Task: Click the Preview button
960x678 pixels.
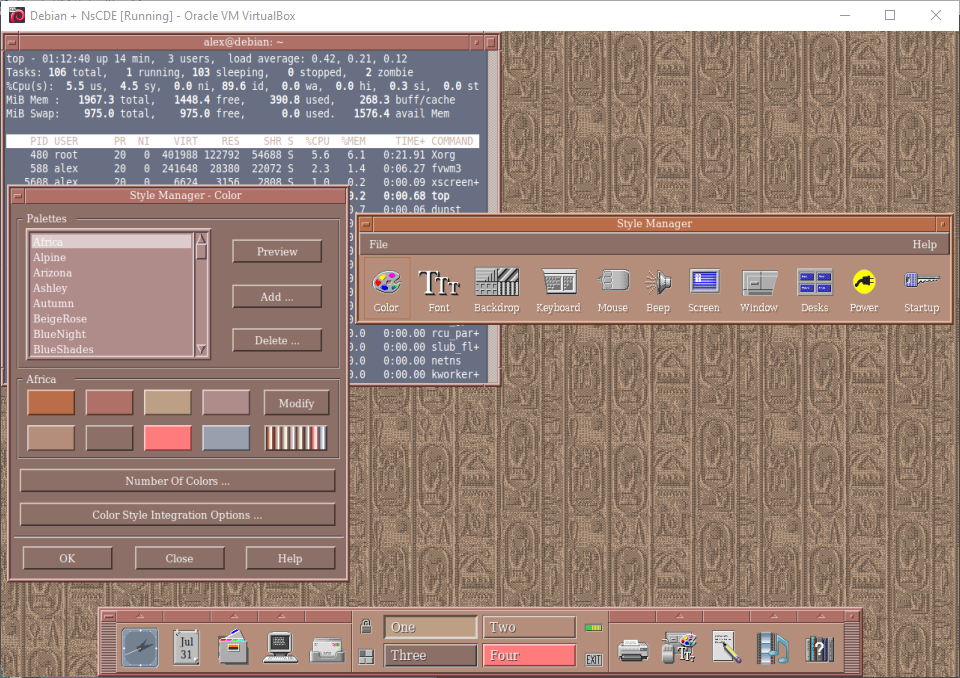Action: coord(277,252)
